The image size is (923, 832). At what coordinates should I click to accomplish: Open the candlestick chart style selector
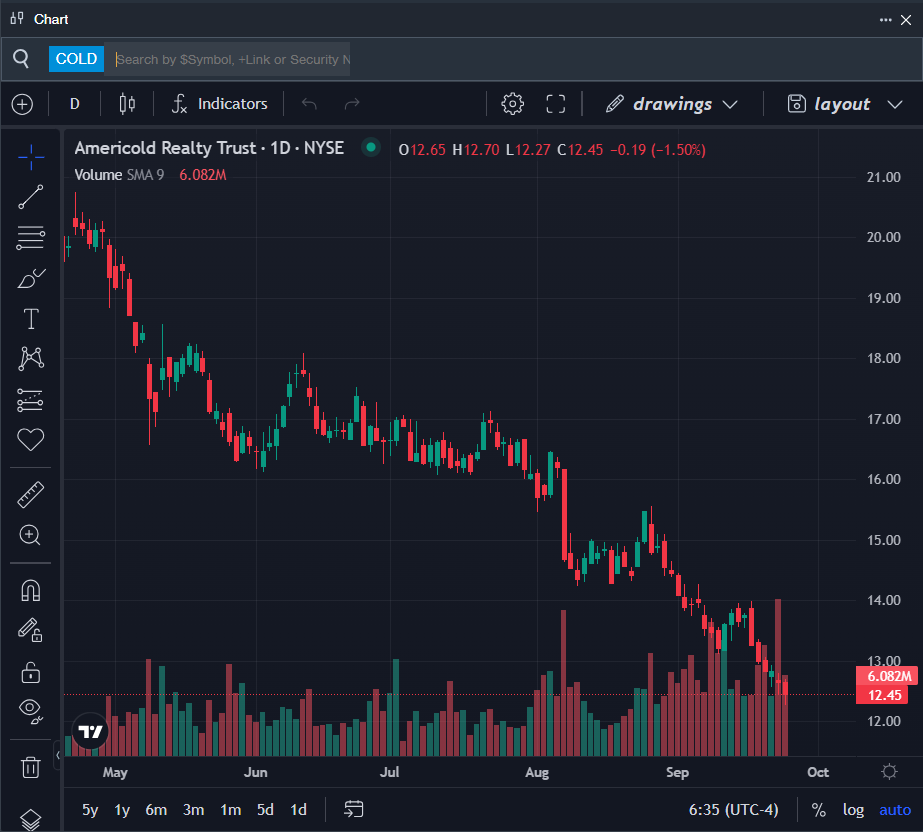127,104
